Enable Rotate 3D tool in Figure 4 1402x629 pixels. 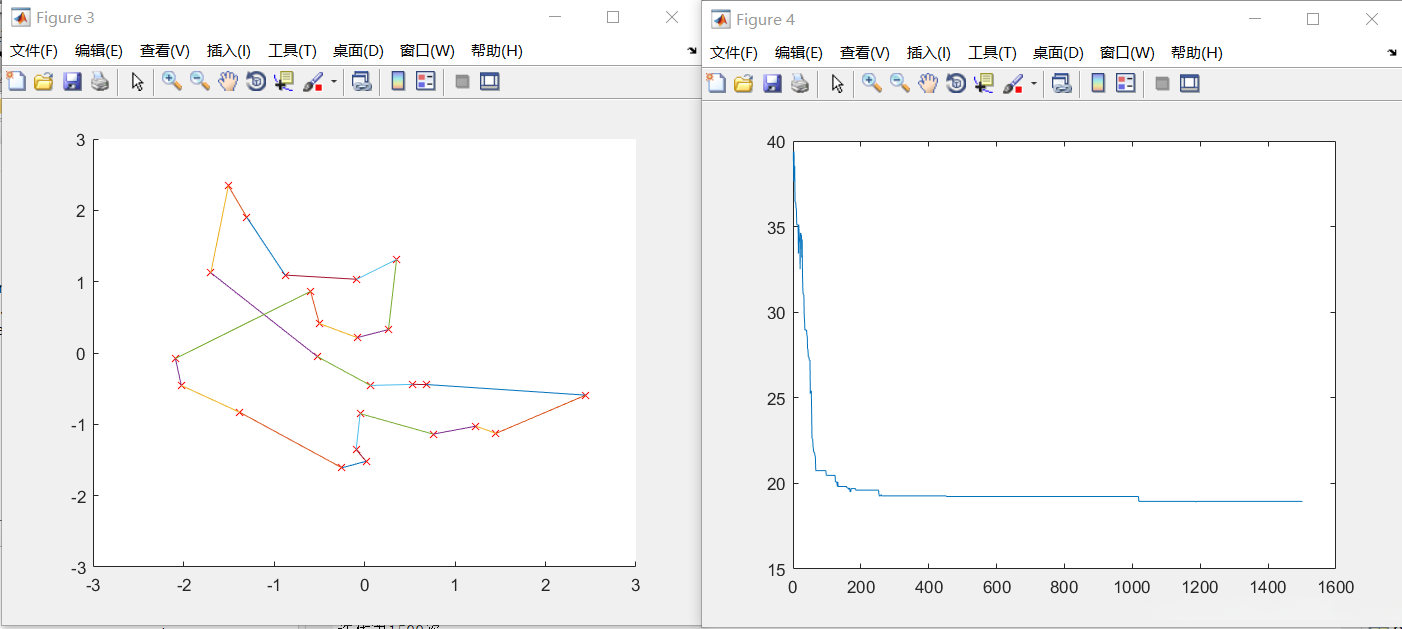(x=956, y=83)
